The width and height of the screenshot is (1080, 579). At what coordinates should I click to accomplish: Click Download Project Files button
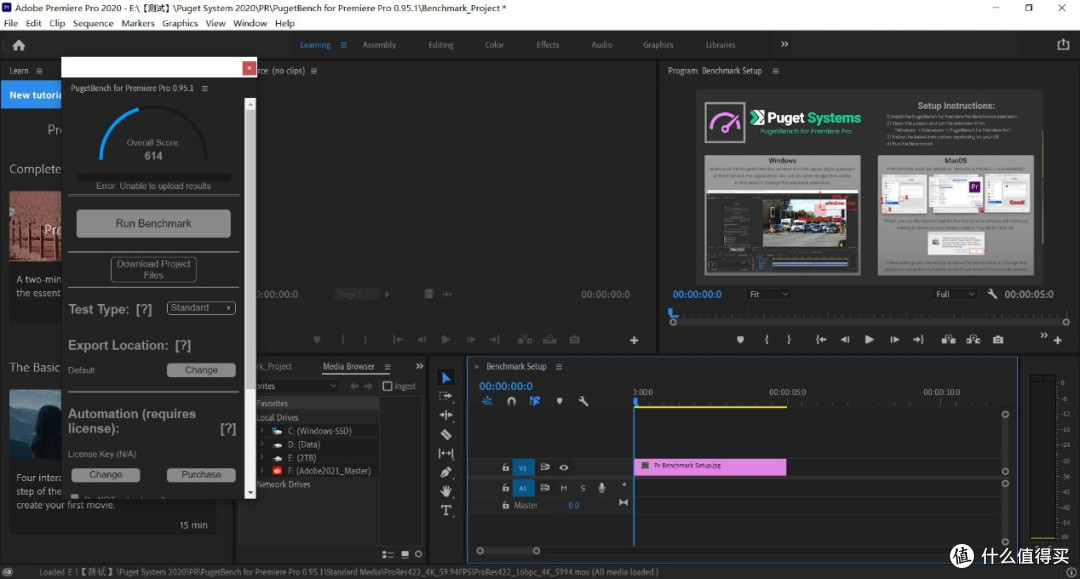click(154, 269)
